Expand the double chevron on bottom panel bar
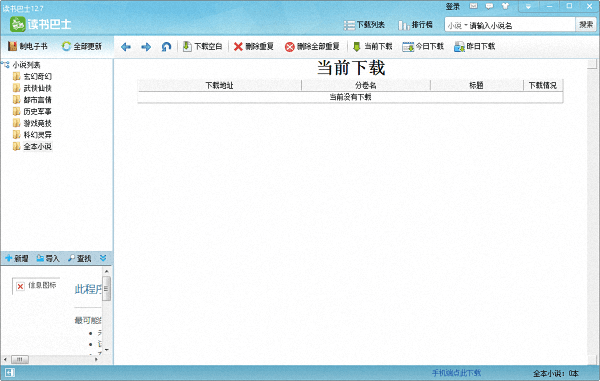The height and width of the screenshot is (381, 600). click(103, 258)
